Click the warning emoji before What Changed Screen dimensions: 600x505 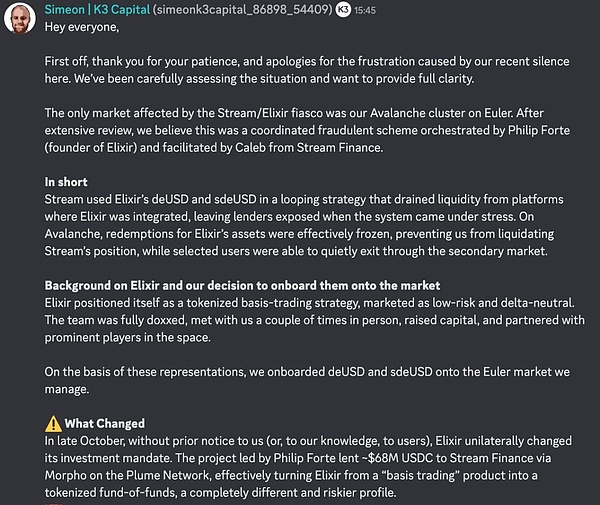pyautogui.click(x=53, y=423)
